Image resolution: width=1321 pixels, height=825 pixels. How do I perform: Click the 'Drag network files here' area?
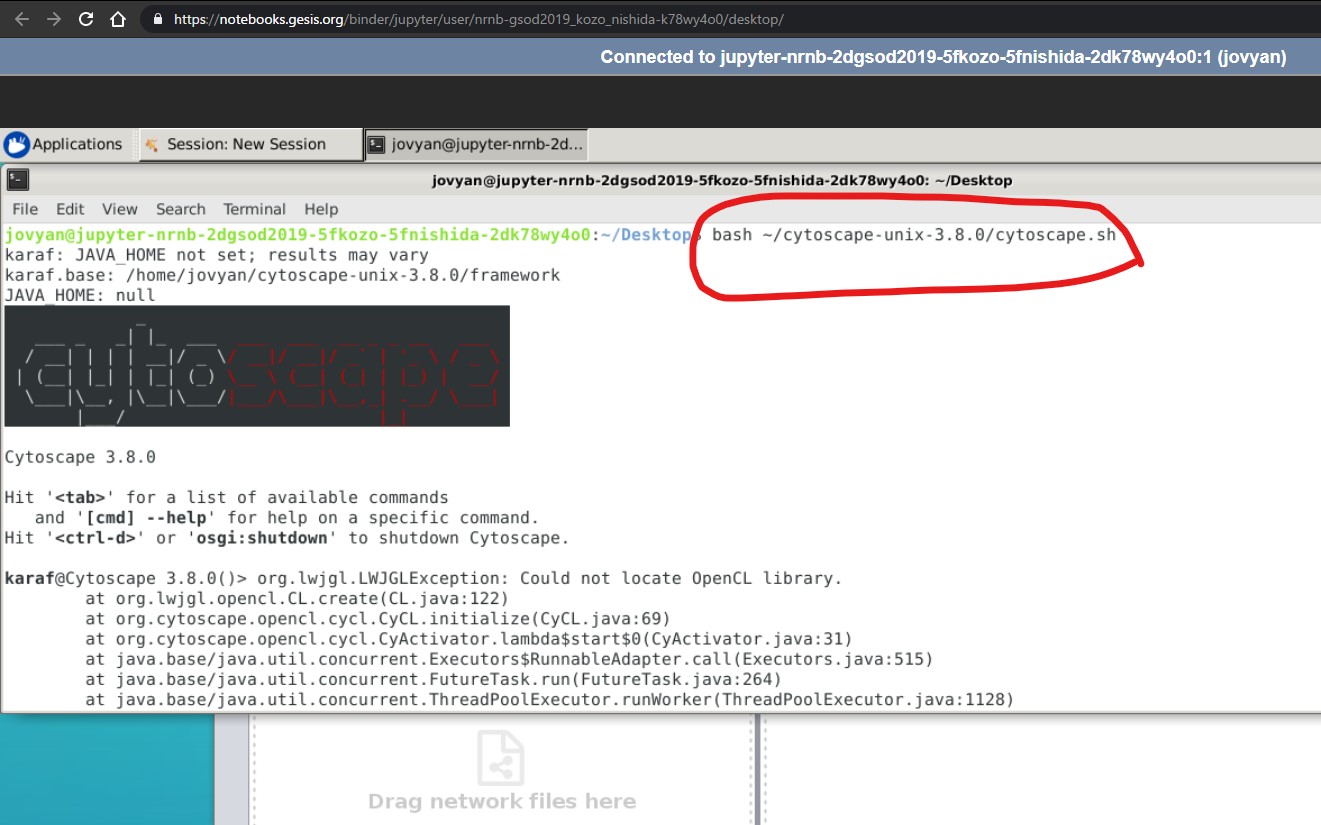pos(502,801)
